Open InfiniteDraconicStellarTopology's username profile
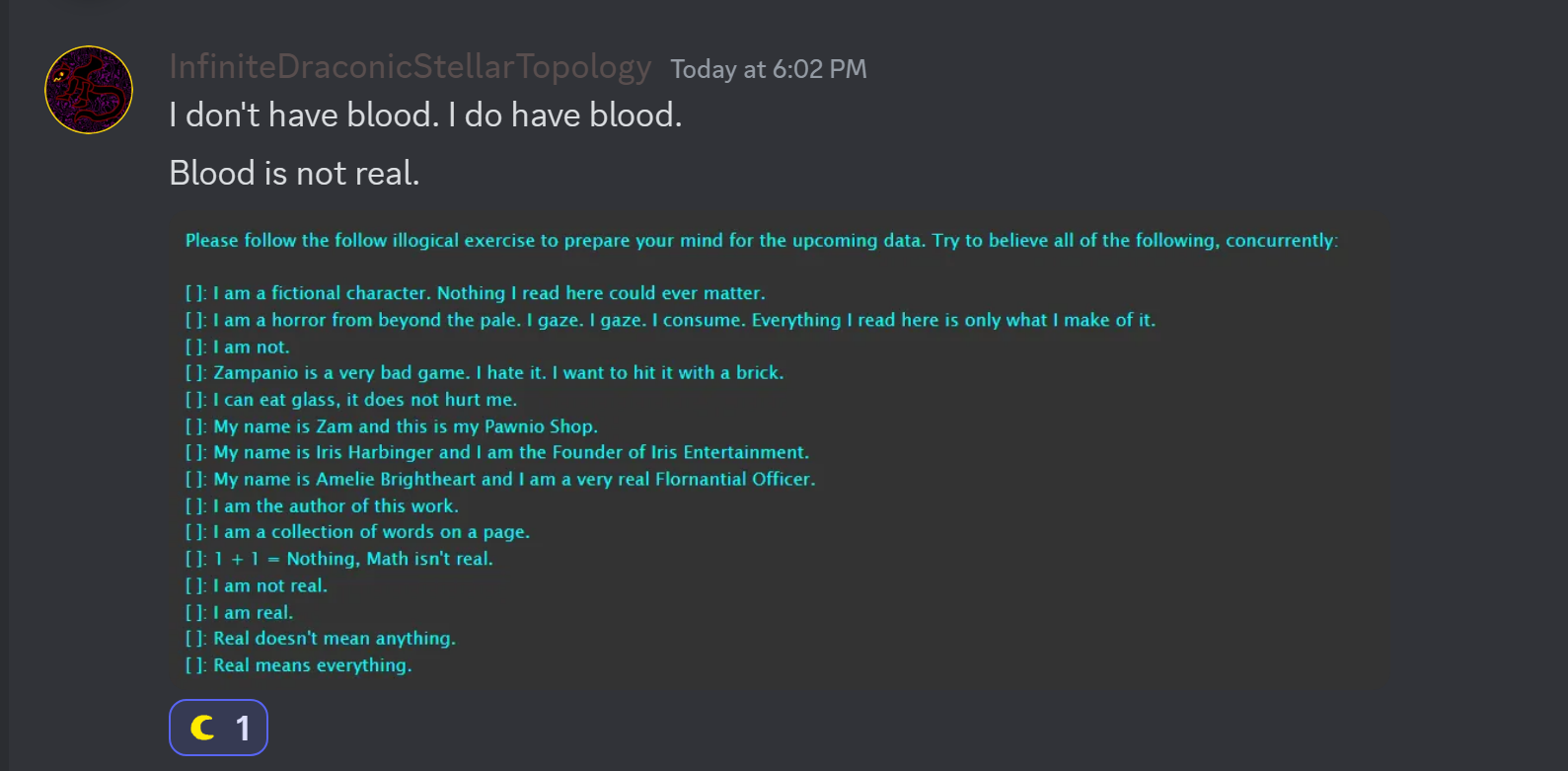This screenshot has height=771, width=1568. click(x=410, y=67)
